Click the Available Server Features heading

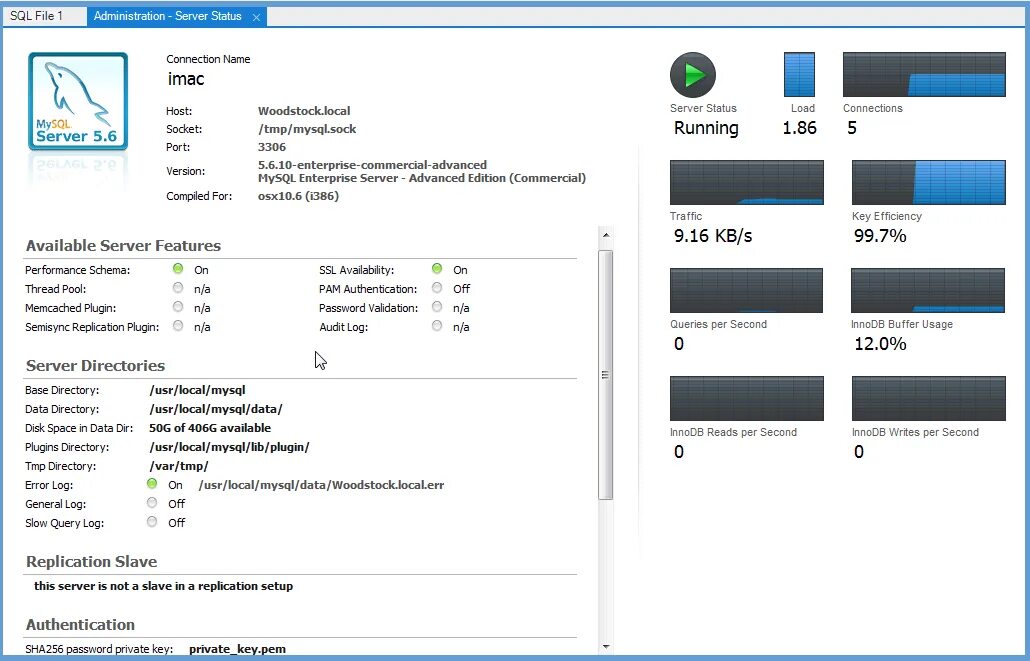point(123,246)
